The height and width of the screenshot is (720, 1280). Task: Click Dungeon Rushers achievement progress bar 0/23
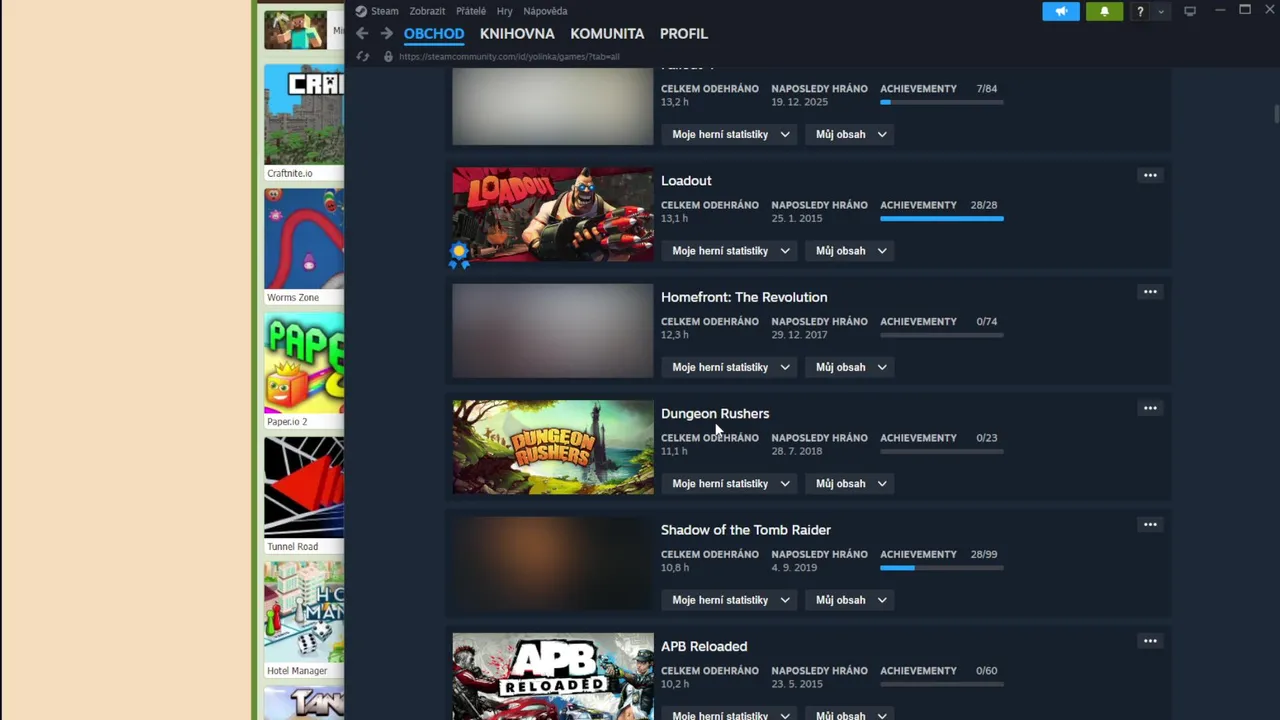[x=941, y=451]
